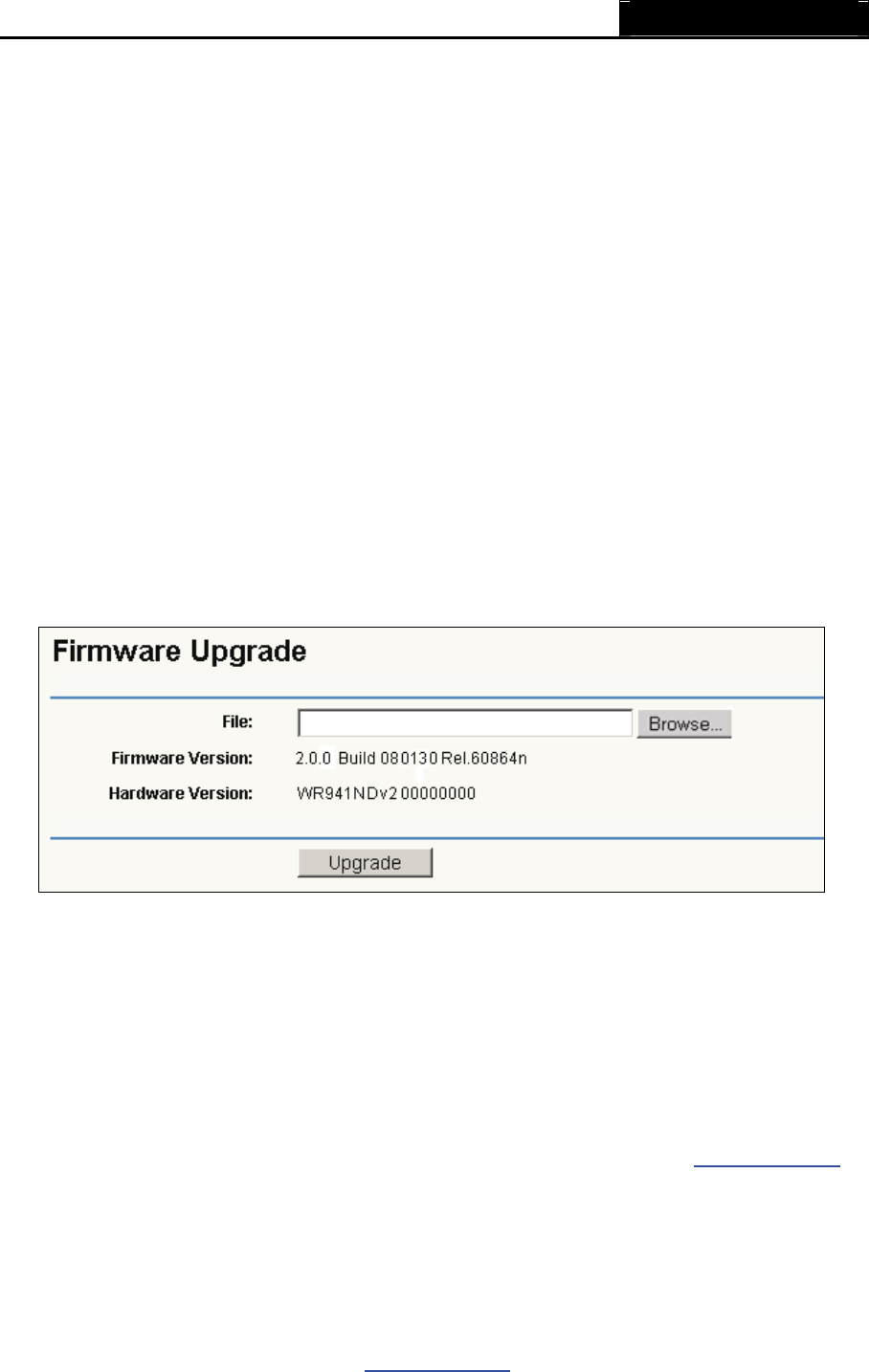This screenshot has width=869, height=1372.
Task: Select the WR941NDv2 00000000 hardware text
Action: point(386,793)
